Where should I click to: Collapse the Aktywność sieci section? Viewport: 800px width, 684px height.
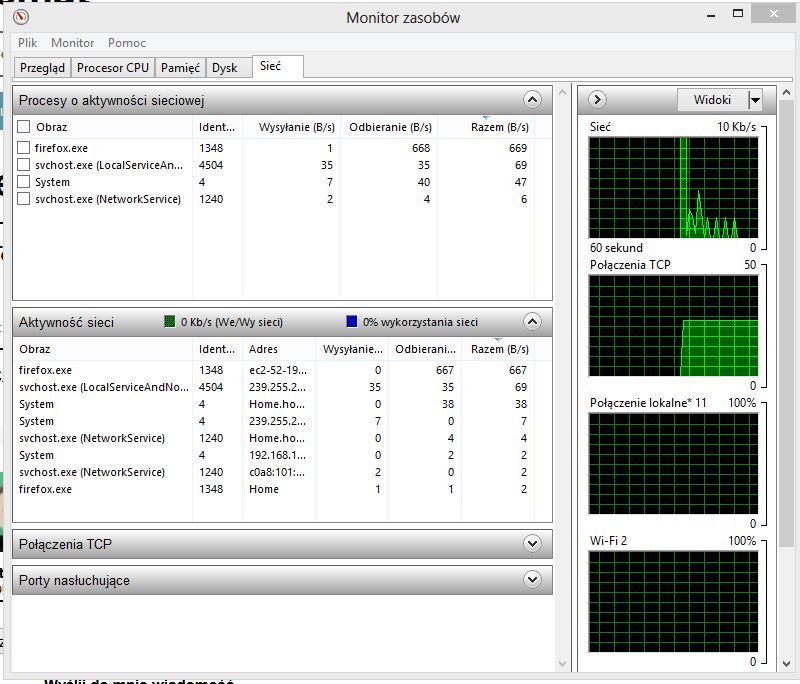click(x=532, y=322)
